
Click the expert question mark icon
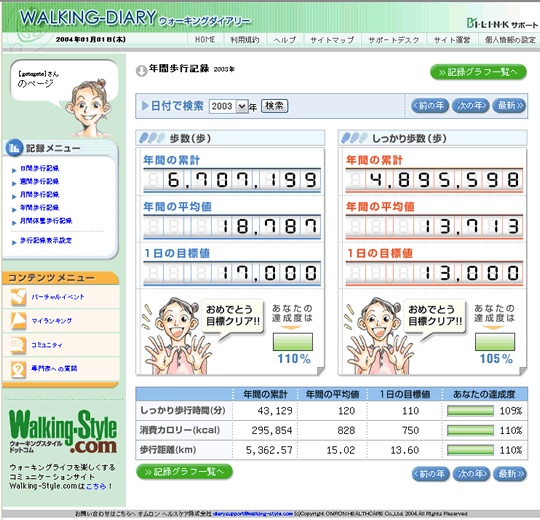point(18,369)
